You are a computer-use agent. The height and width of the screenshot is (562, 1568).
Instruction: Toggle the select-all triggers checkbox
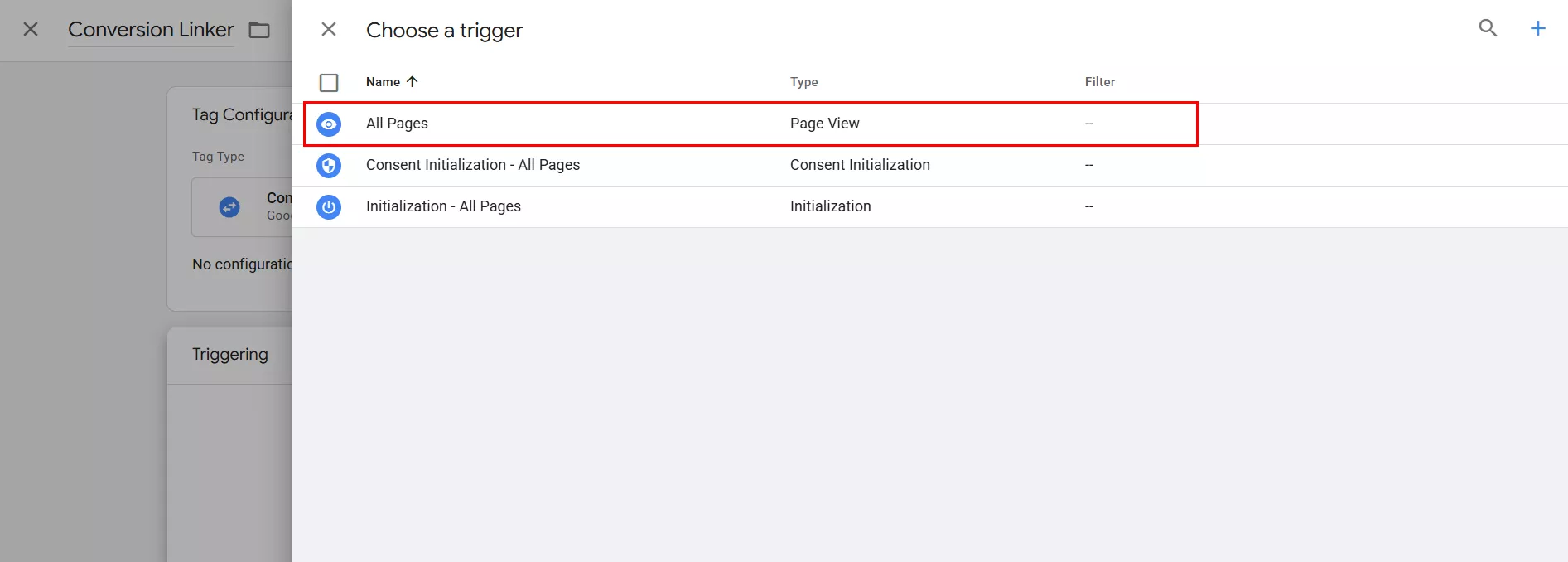click(329, 83)
